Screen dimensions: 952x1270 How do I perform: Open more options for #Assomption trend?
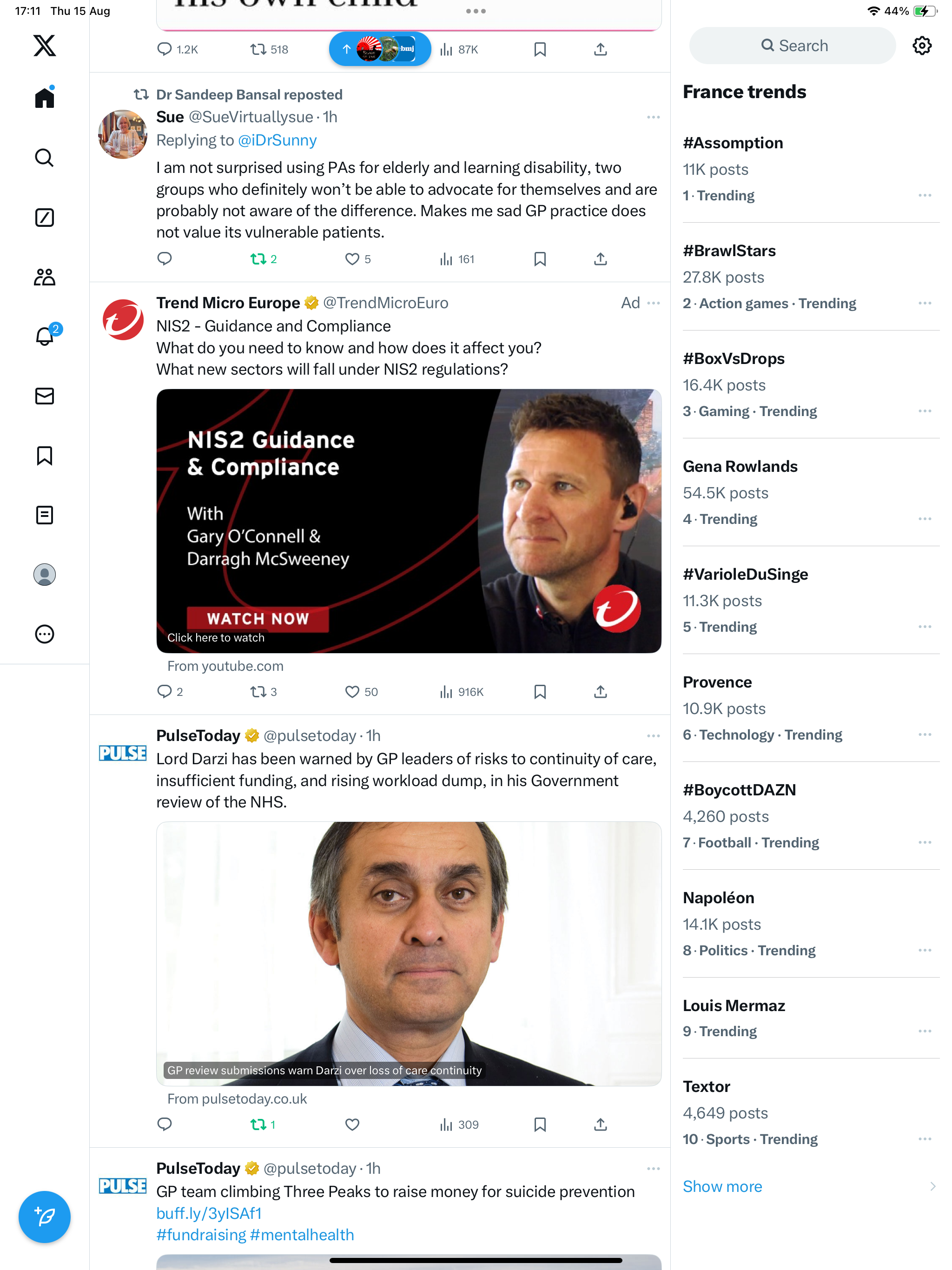click(925, 195)
